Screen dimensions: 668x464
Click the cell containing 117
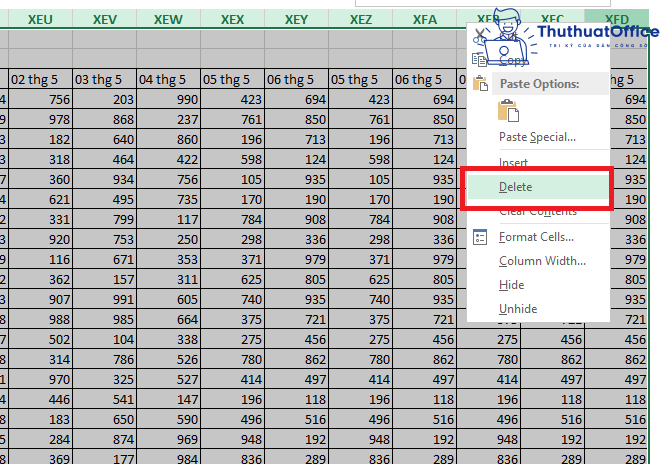(169, 219)
